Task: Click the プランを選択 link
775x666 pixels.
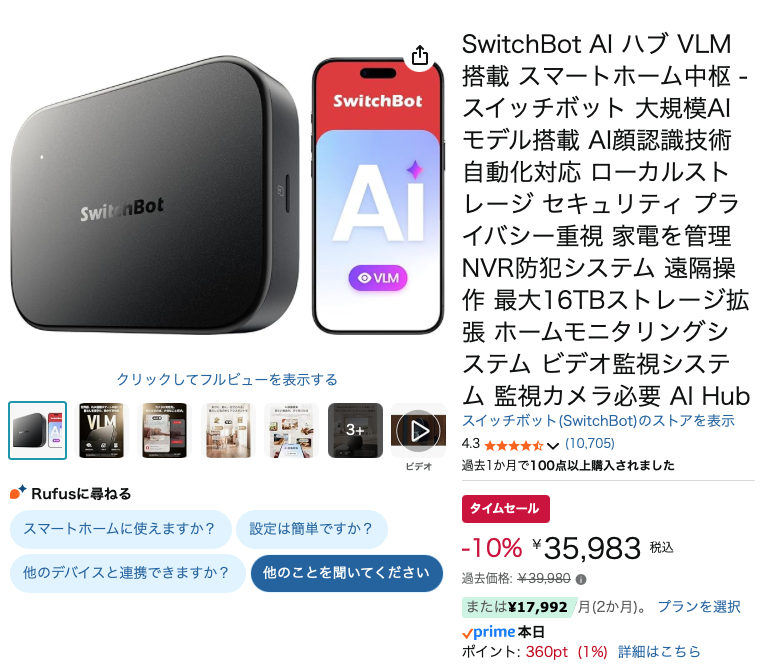Action: (x=699, y=607)
